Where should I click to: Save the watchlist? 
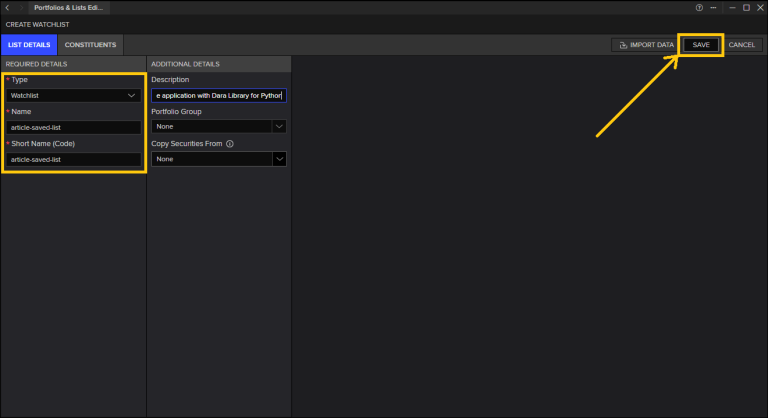(x=701, y=45)
